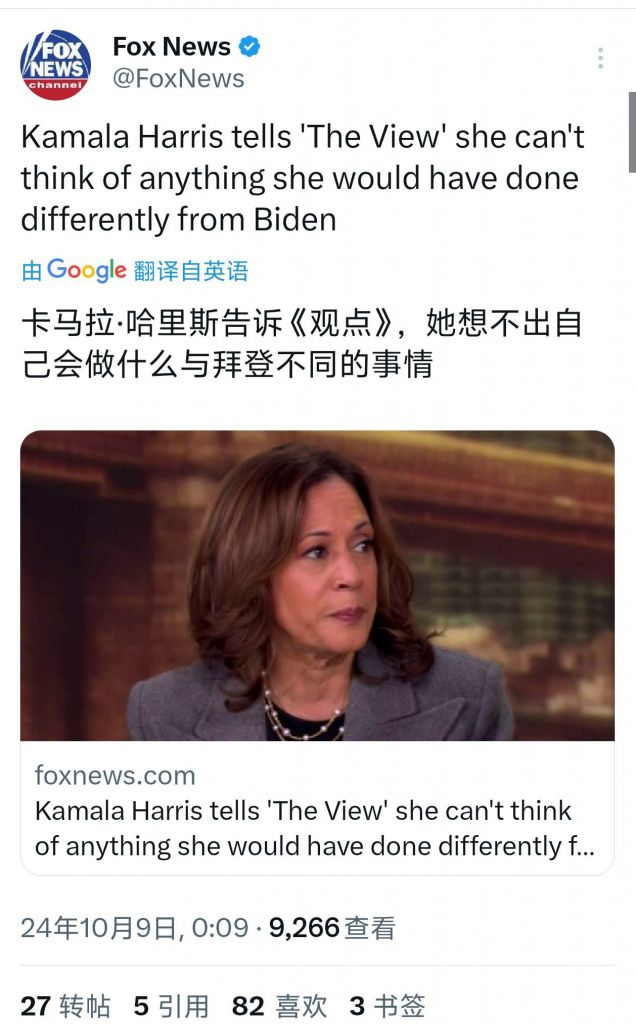Click the 24年10月9日 timestamp
The image size is (636, 1024).
tap(134, 928)
